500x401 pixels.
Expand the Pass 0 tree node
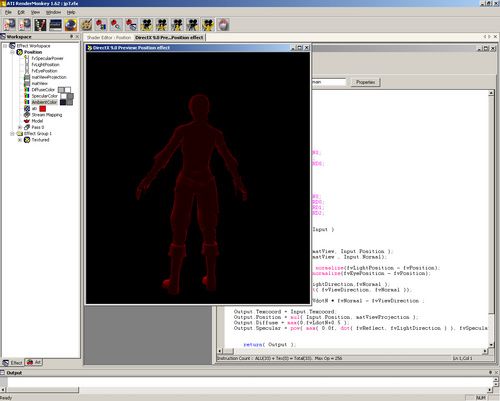point(20,127)
